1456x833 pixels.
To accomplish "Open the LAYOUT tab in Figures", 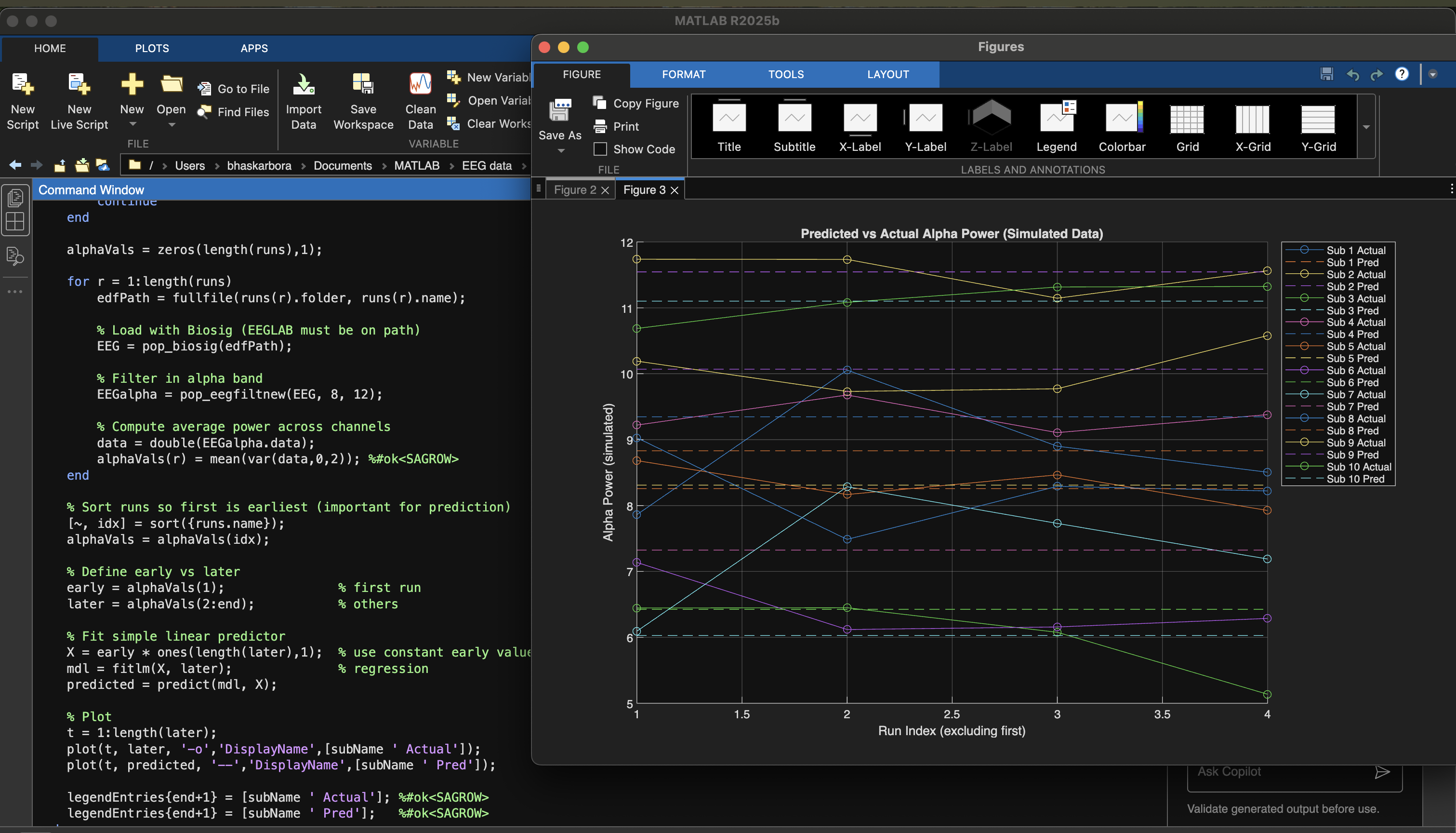I will tap(888, 74).
